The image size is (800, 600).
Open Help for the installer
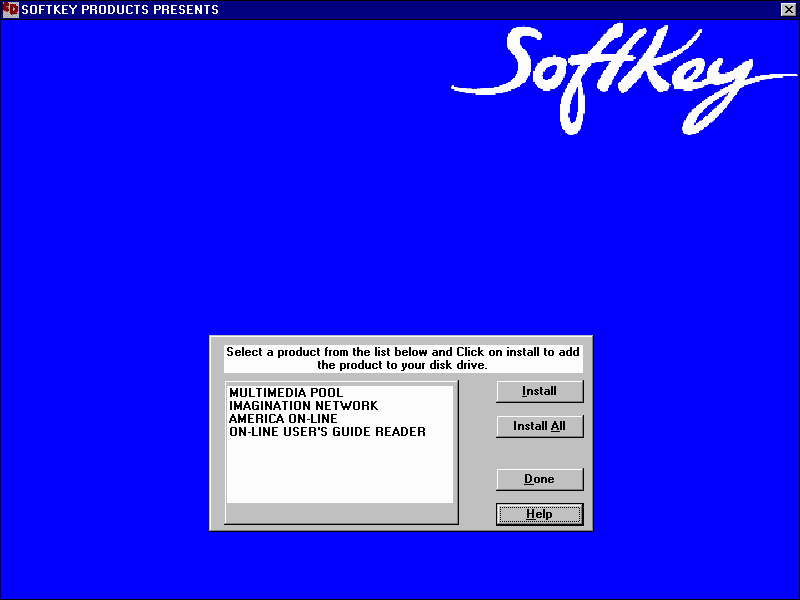pos(540,514)
